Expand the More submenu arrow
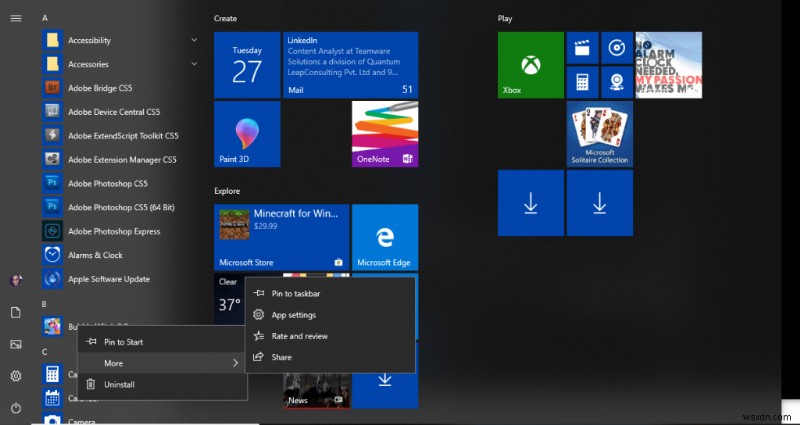 [235, 363]
